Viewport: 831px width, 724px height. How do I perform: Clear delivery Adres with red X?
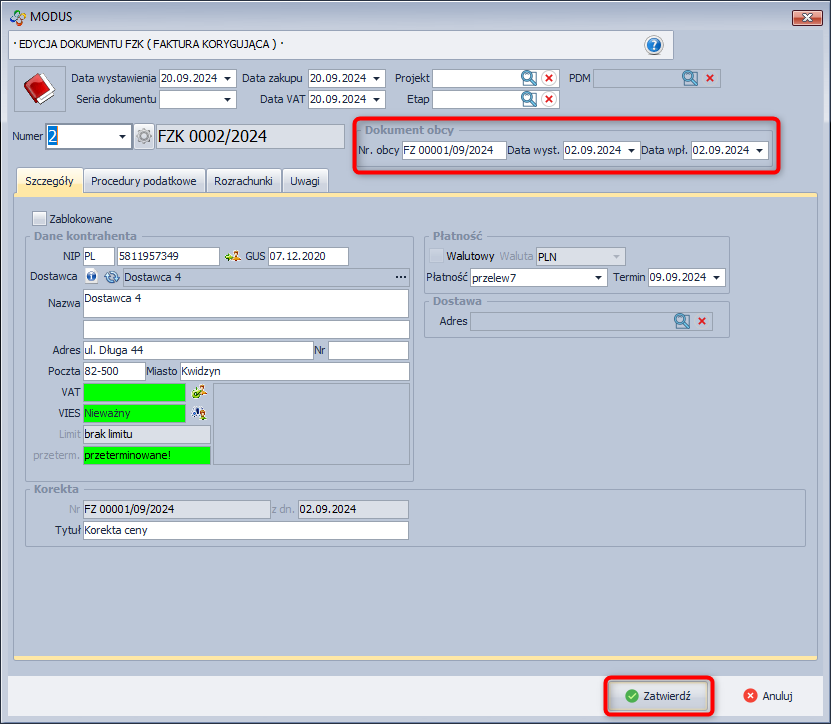tap(703, 321)
